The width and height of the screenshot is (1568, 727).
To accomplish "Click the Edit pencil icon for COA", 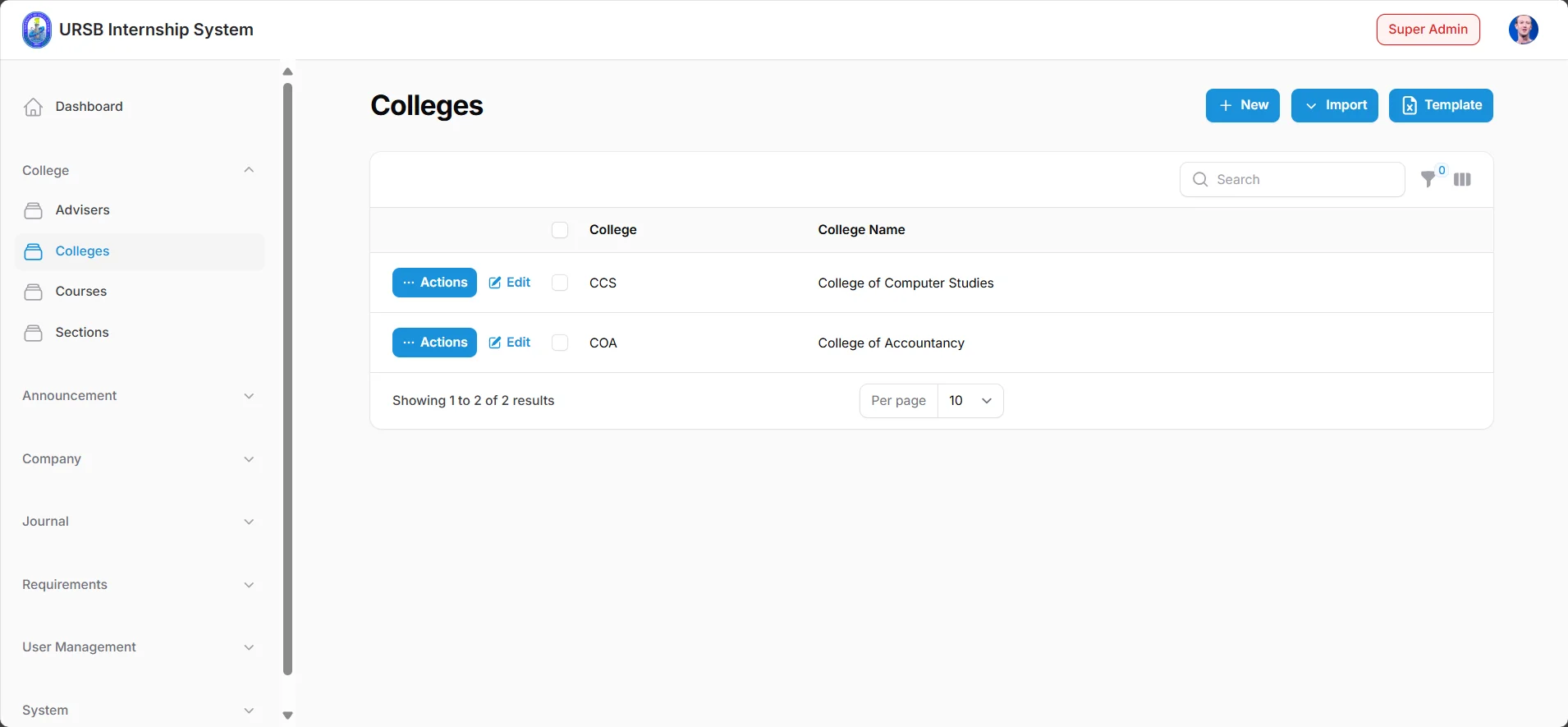I will click(495, 343).
